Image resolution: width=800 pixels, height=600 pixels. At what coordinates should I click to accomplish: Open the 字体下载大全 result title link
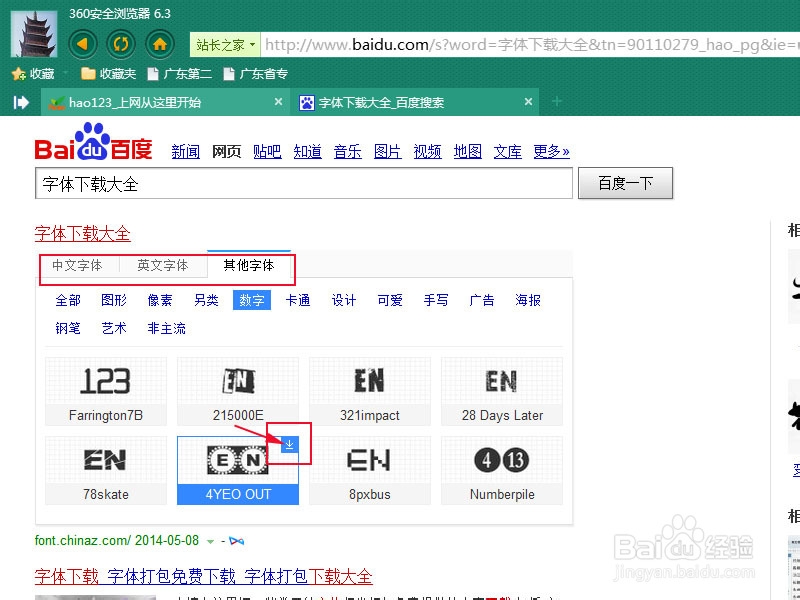(x=83, y=234)
